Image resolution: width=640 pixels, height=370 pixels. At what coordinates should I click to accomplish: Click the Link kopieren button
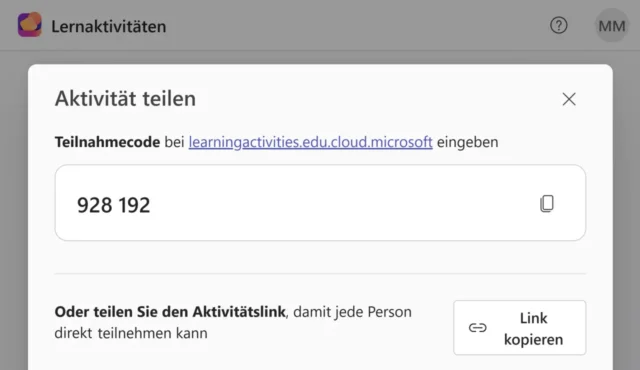(x=520, y=328)
